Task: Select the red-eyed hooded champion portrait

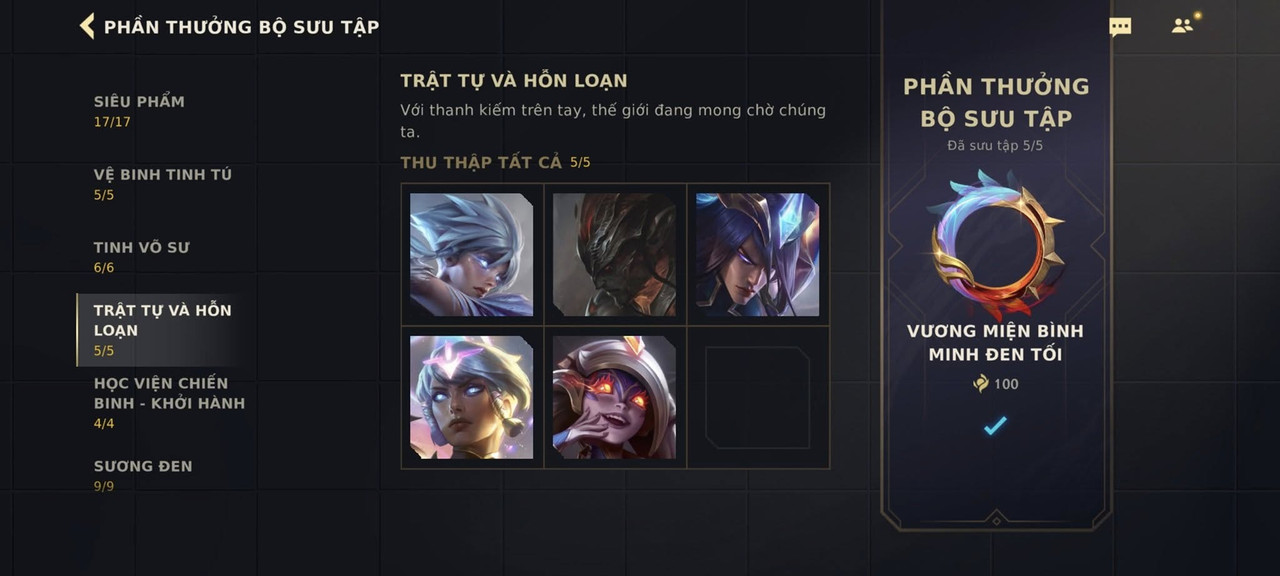Action: (x=614, y=397)
